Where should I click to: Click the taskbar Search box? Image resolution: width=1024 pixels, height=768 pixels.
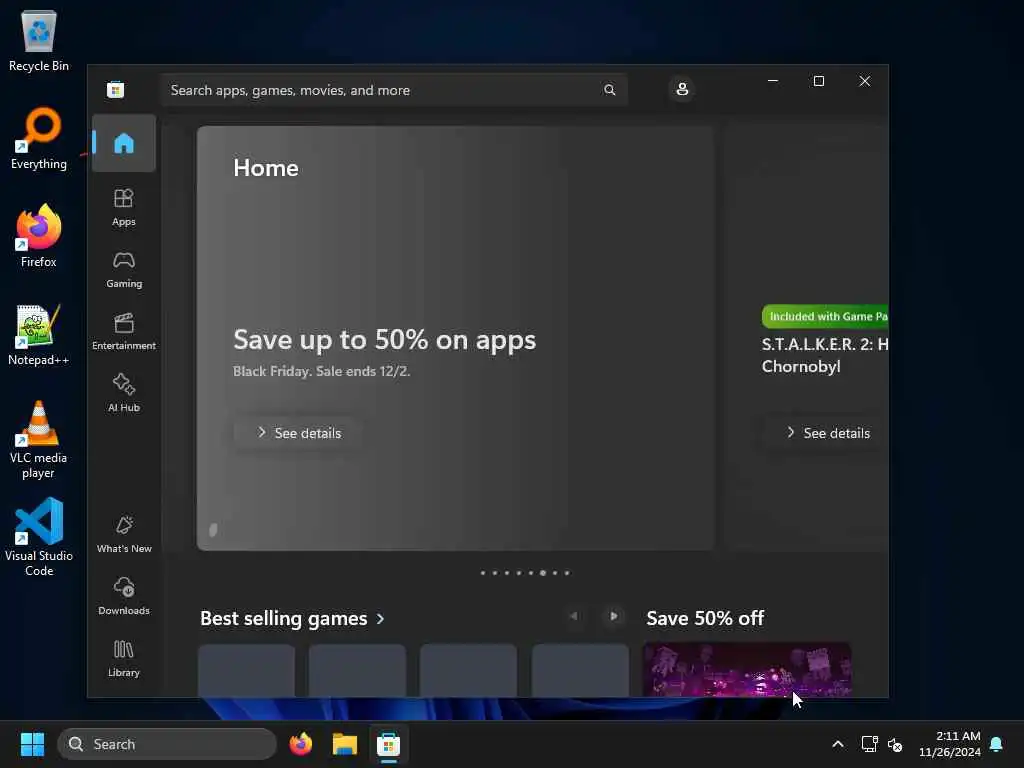point(167,744)
